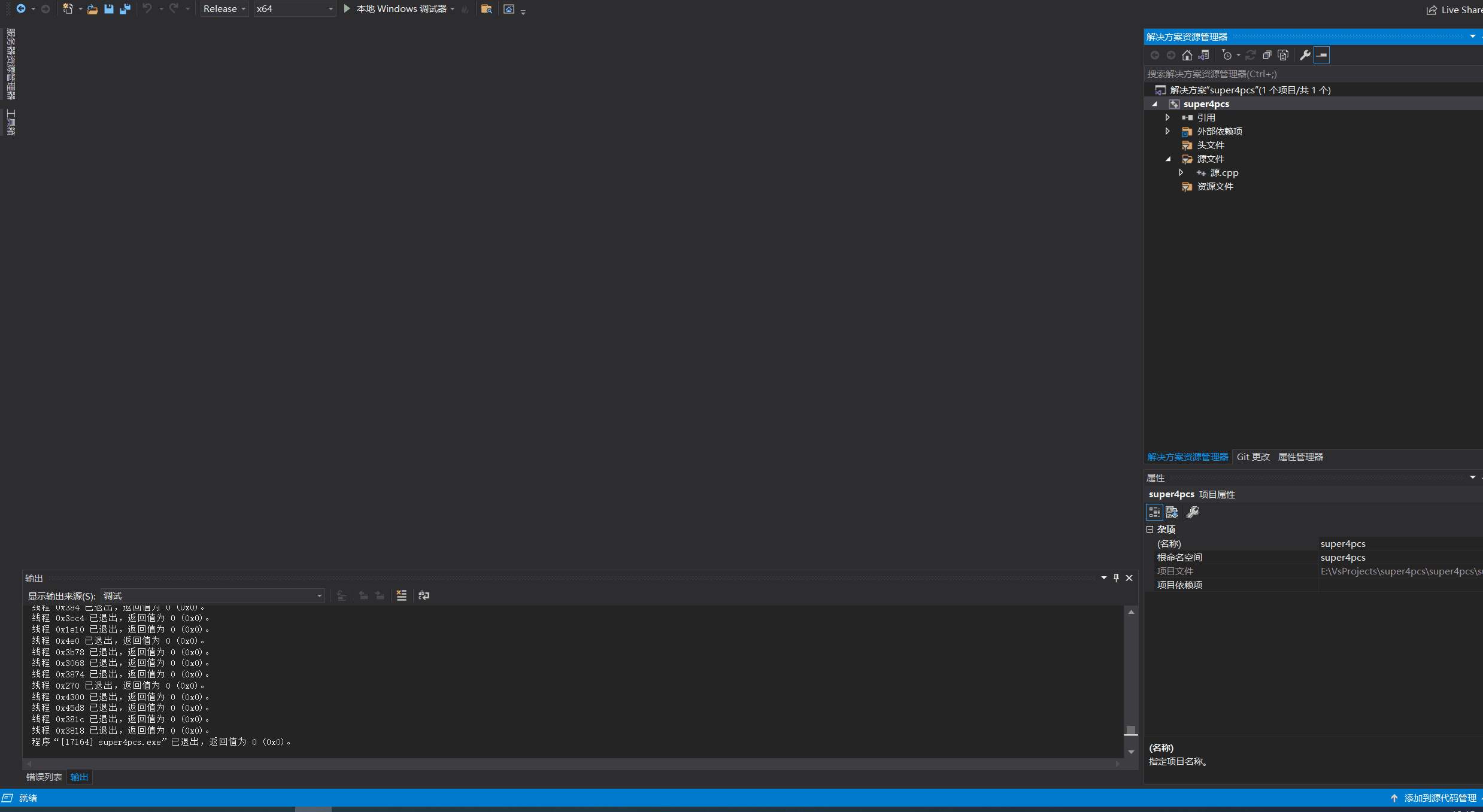Click the Properties Manager panel icon
This screenshot has width=1483, height=812.
pyautogui.click(x=1300, y=457)
